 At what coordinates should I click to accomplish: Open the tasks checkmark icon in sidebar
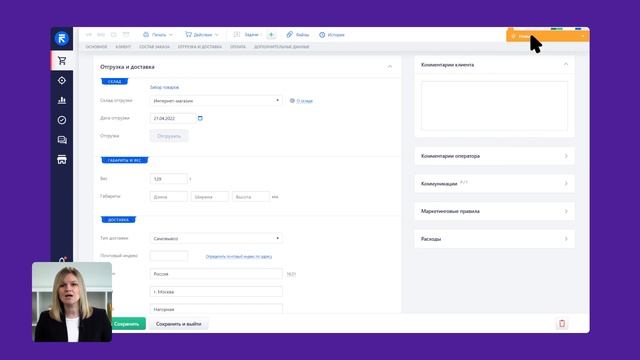click(x=62, y=120)
